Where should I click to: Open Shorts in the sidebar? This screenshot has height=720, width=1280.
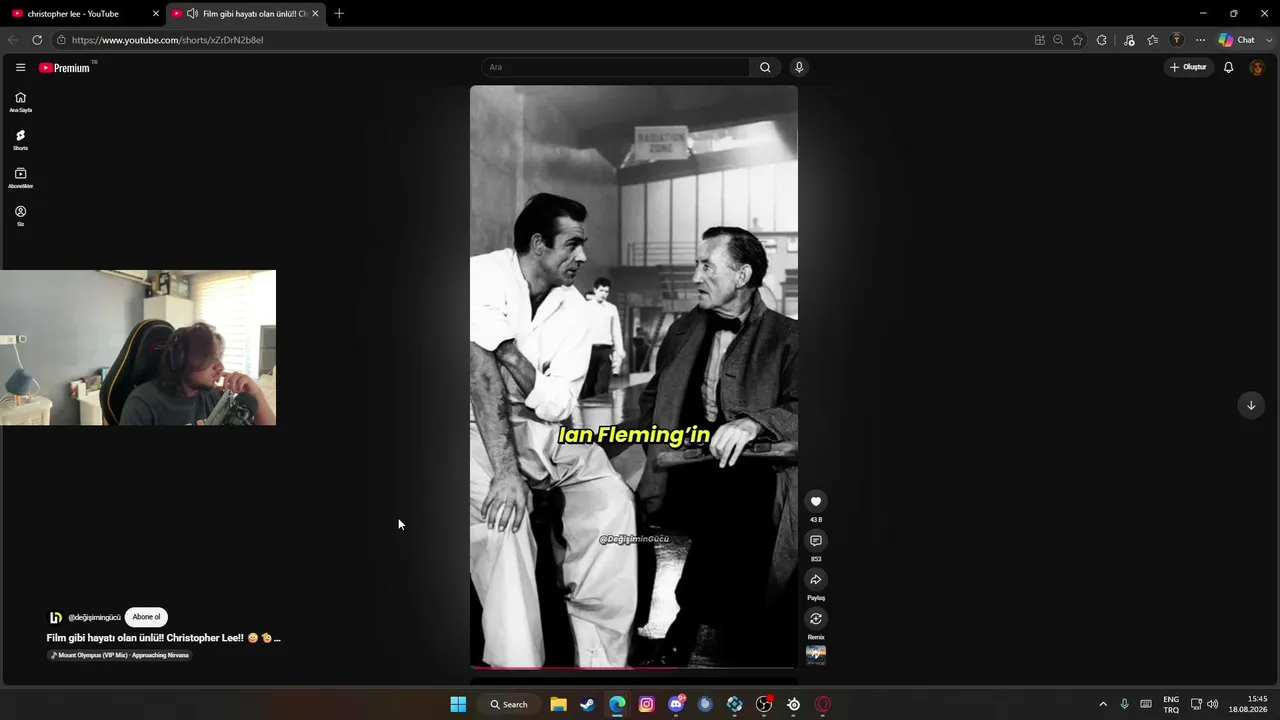(20, 140)
